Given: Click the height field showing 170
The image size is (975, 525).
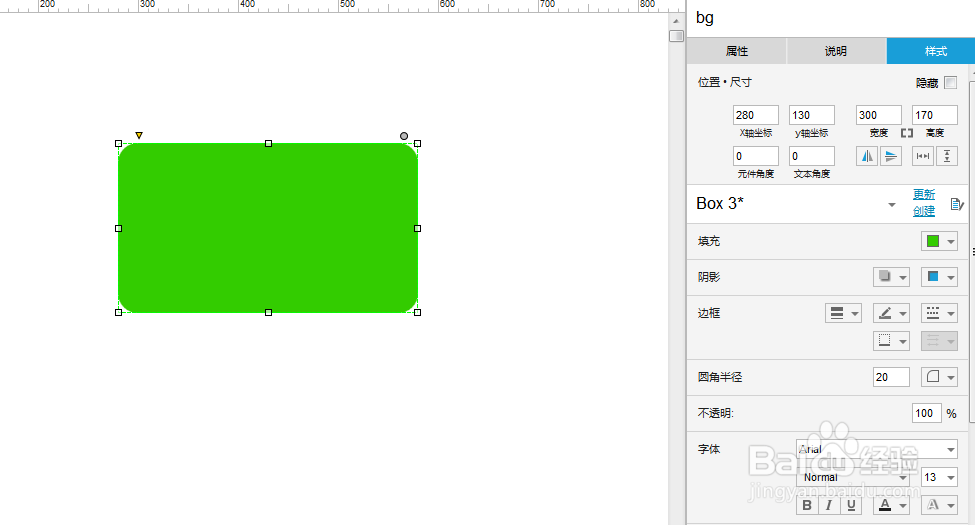Looking at the screenshot, I should point(935,115).
